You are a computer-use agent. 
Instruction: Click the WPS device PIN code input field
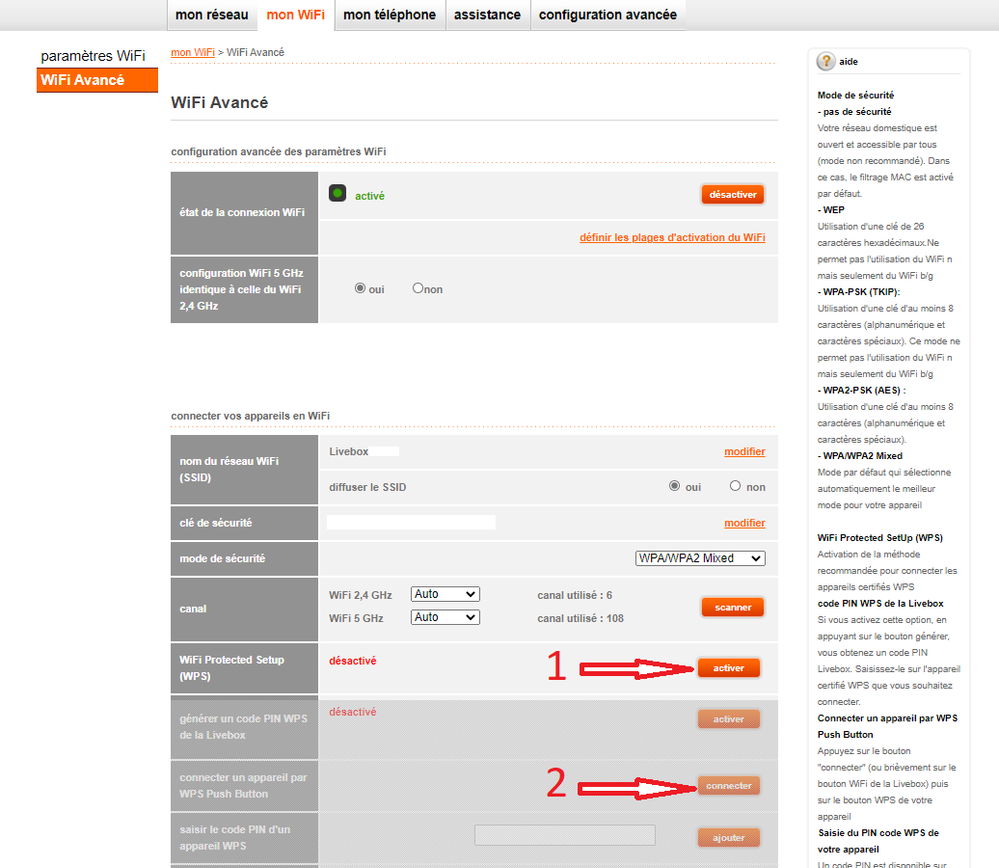[565, 835]
